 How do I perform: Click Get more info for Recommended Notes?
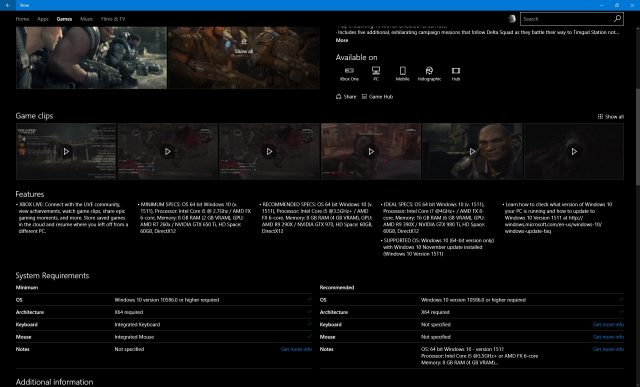[608, 349]
